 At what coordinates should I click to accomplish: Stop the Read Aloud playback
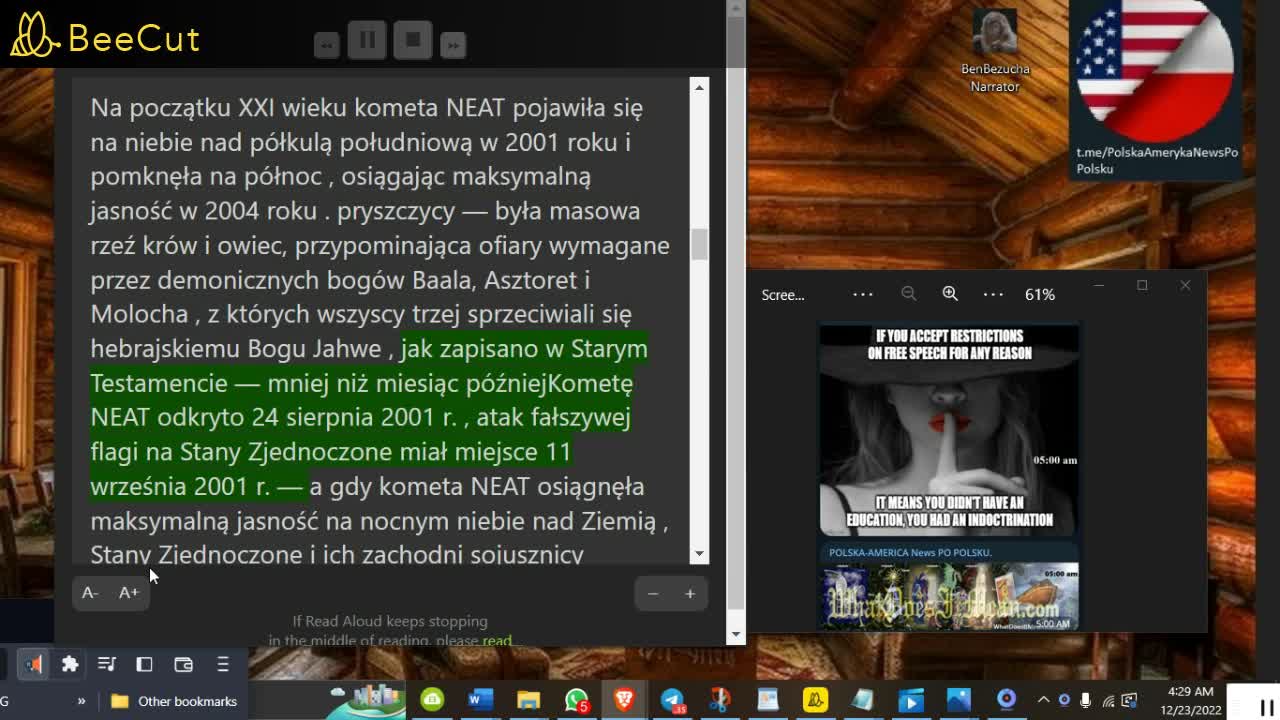413,40
